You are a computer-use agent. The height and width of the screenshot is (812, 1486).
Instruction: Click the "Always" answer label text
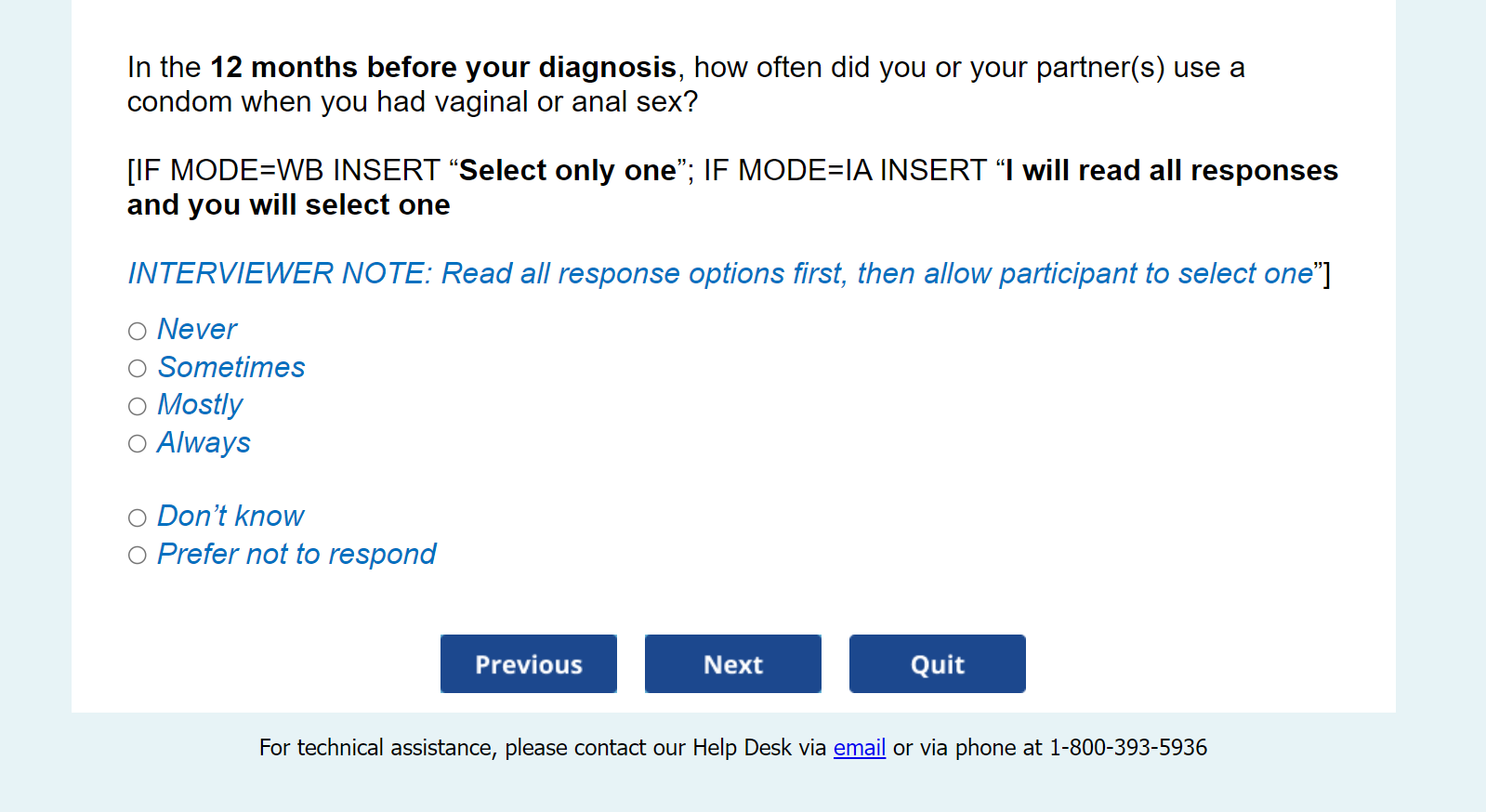tap(204, 443)
